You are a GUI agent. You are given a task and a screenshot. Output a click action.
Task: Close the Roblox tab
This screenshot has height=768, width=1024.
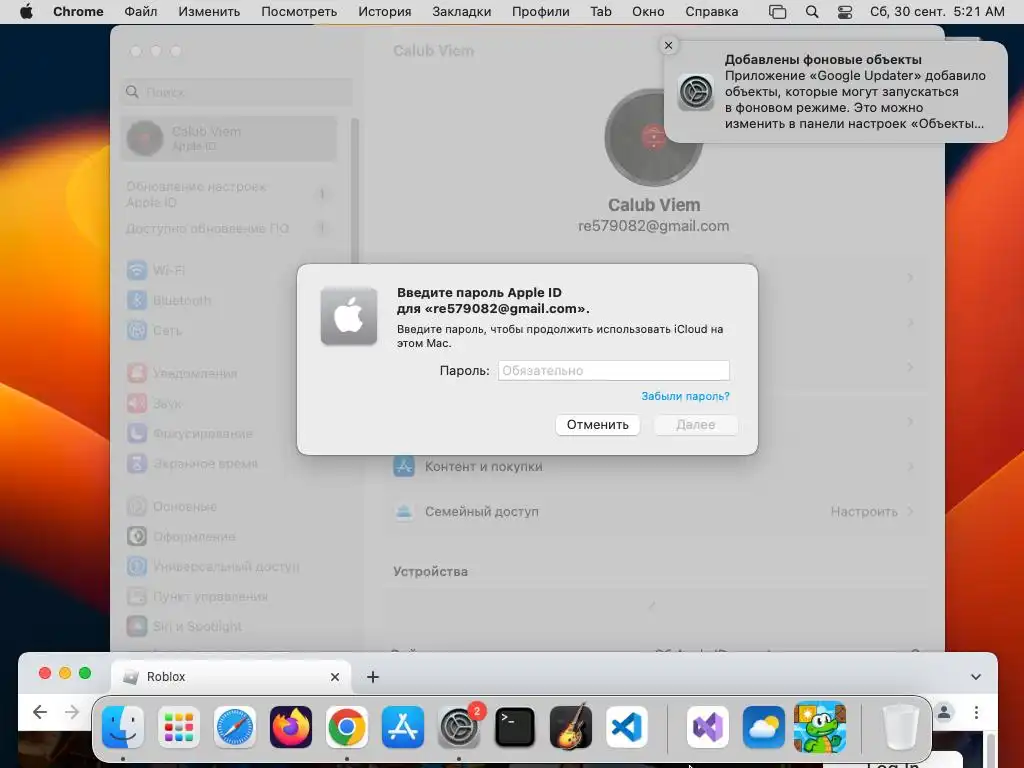tap(335, 677)
